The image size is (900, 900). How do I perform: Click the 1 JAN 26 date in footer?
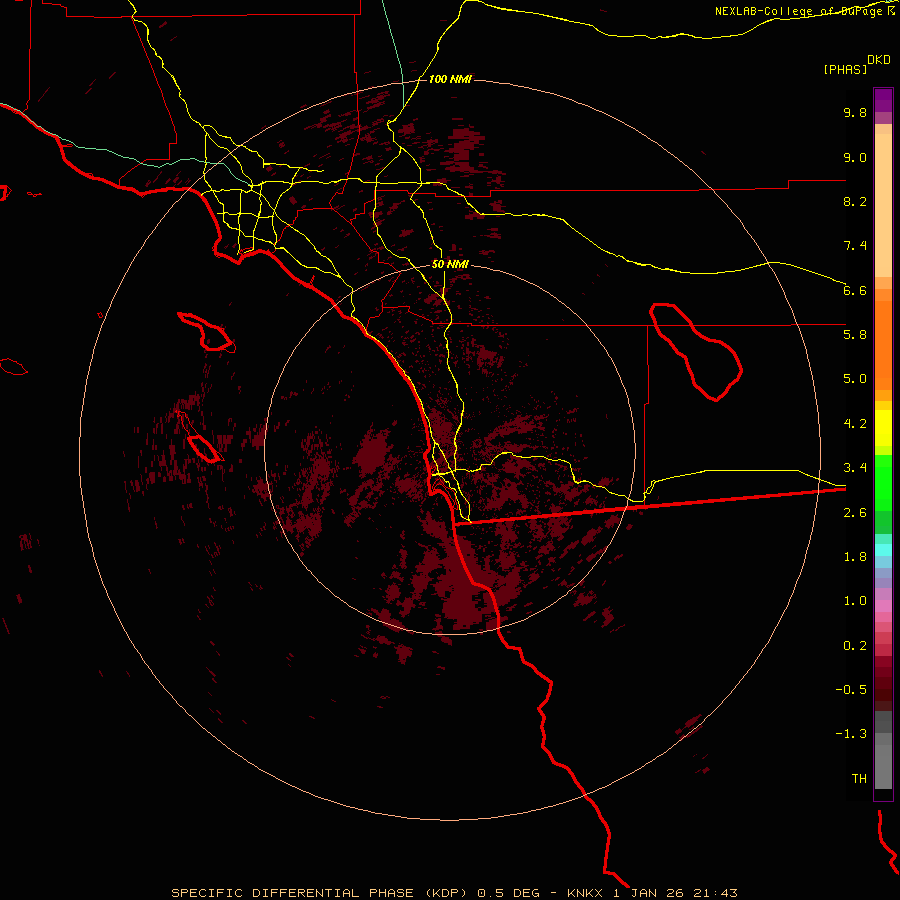pyautogui.click(x=649, y=893)
